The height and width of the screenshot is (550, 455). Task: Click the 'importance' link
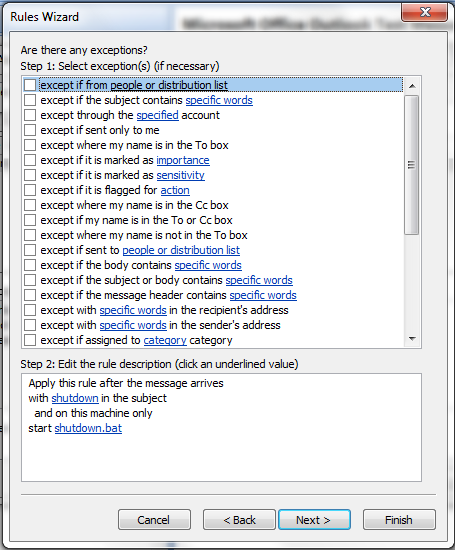coord(183,160)
